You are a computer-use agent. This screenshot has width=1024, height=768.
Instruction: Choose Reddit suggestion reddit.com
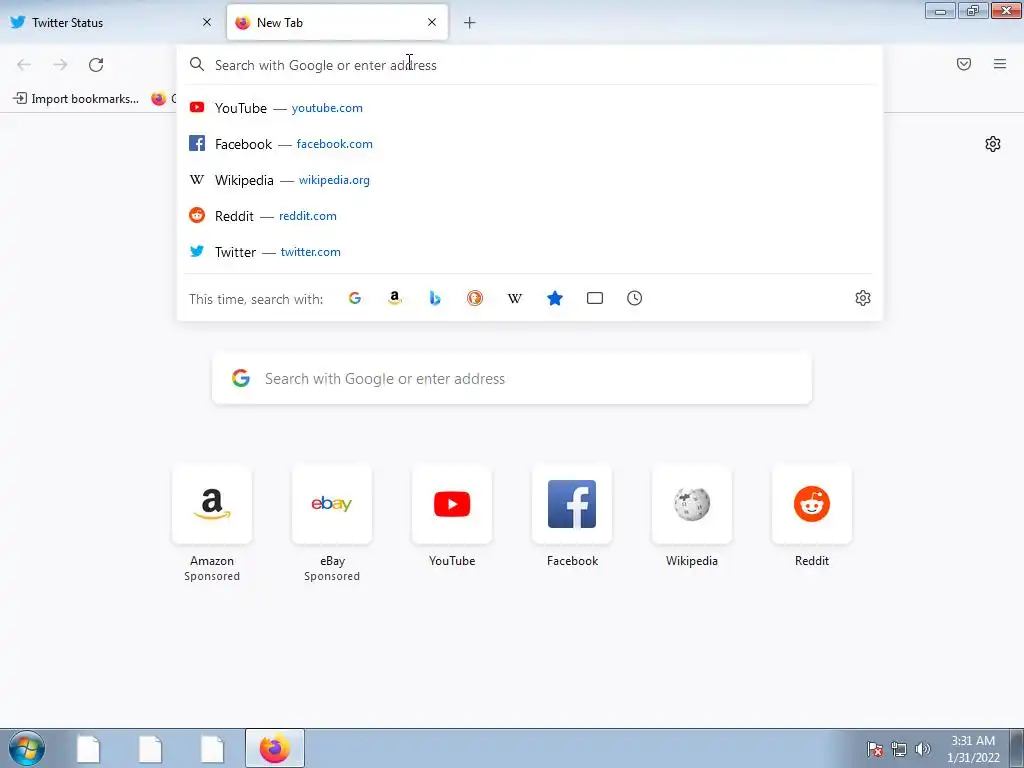click(x=529, y=216)
